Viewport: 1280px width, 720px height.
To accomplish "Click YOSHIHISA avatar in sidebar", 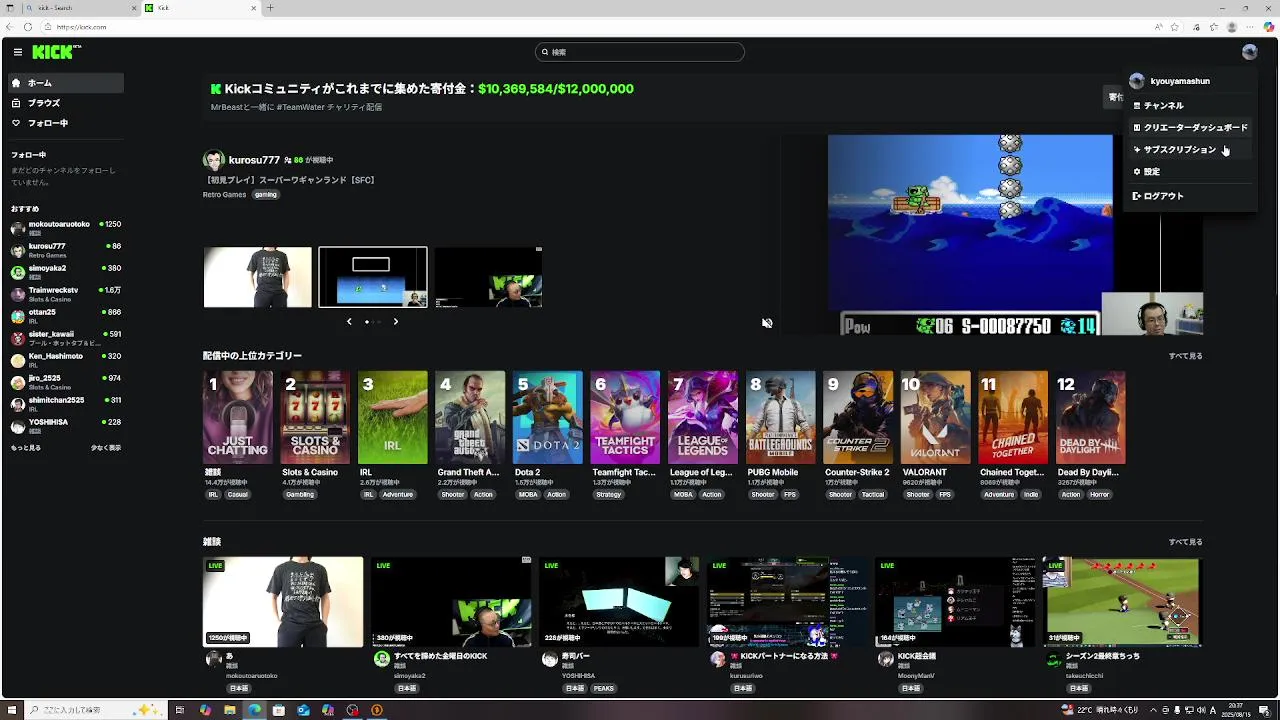I will click(x=18, y=426).
